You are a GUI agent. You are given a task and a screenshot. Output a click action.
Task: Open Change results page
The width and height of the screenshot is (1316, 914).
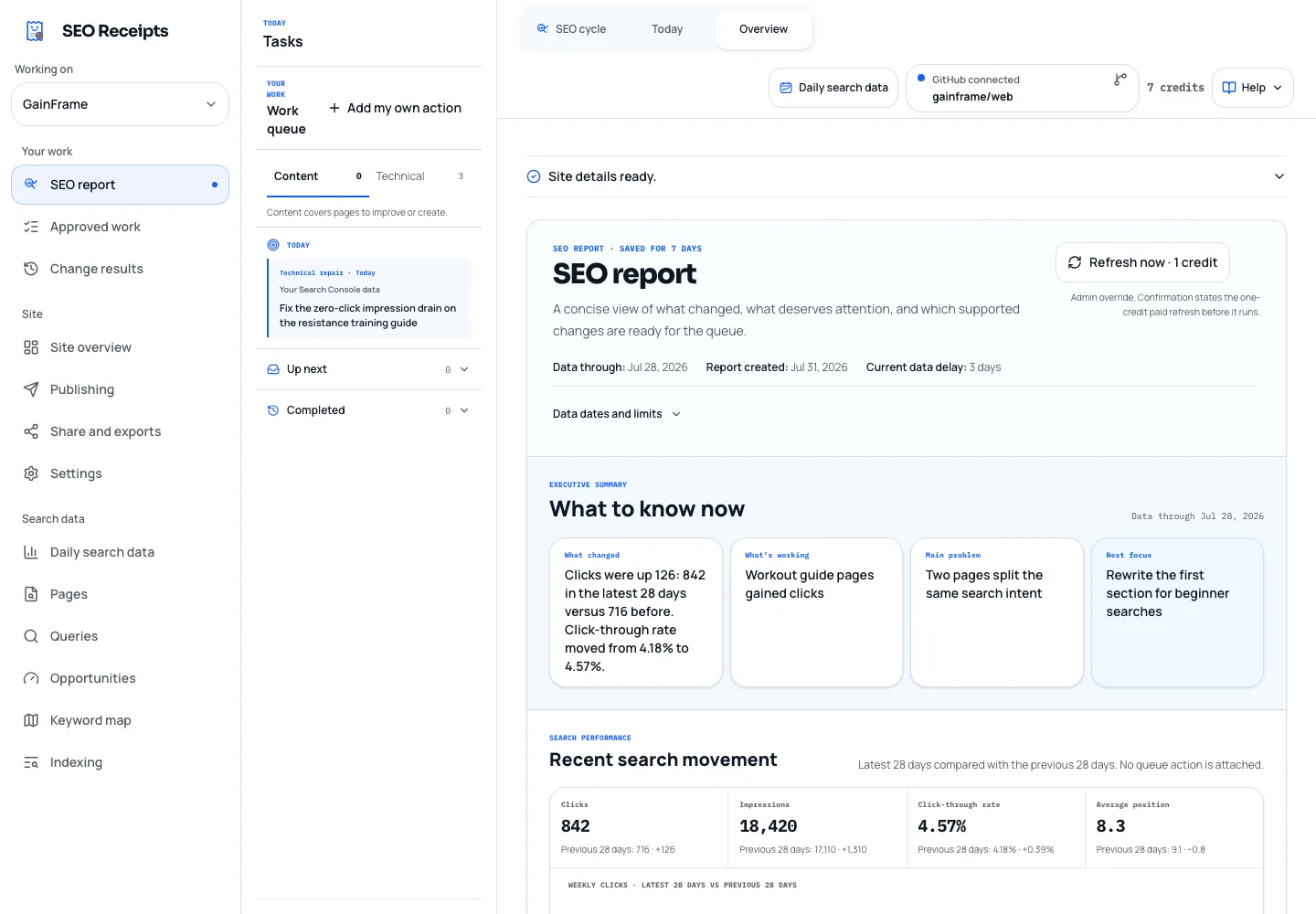[120, 269]
